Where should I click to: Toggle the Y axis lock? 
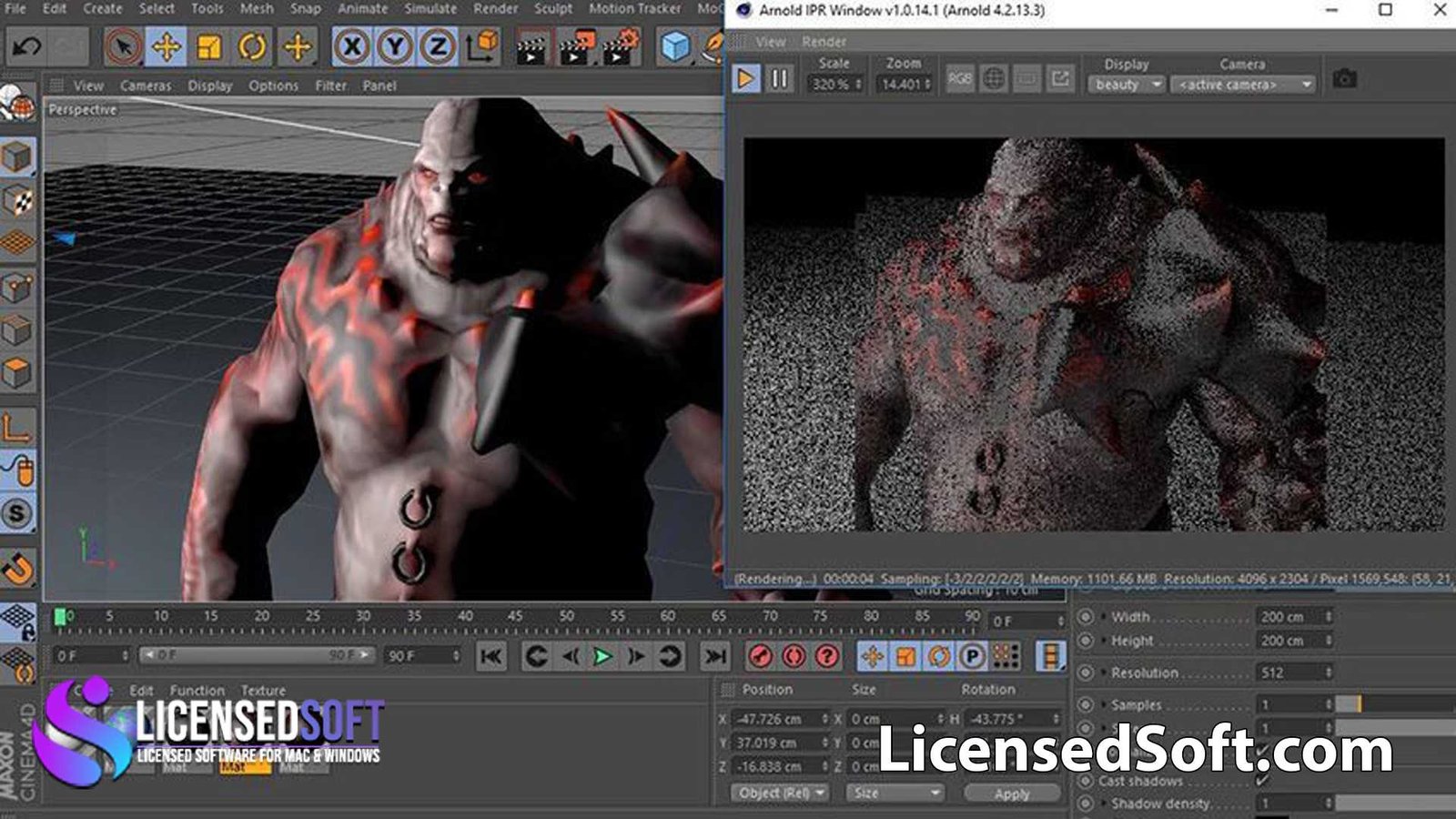click(395, 46)
